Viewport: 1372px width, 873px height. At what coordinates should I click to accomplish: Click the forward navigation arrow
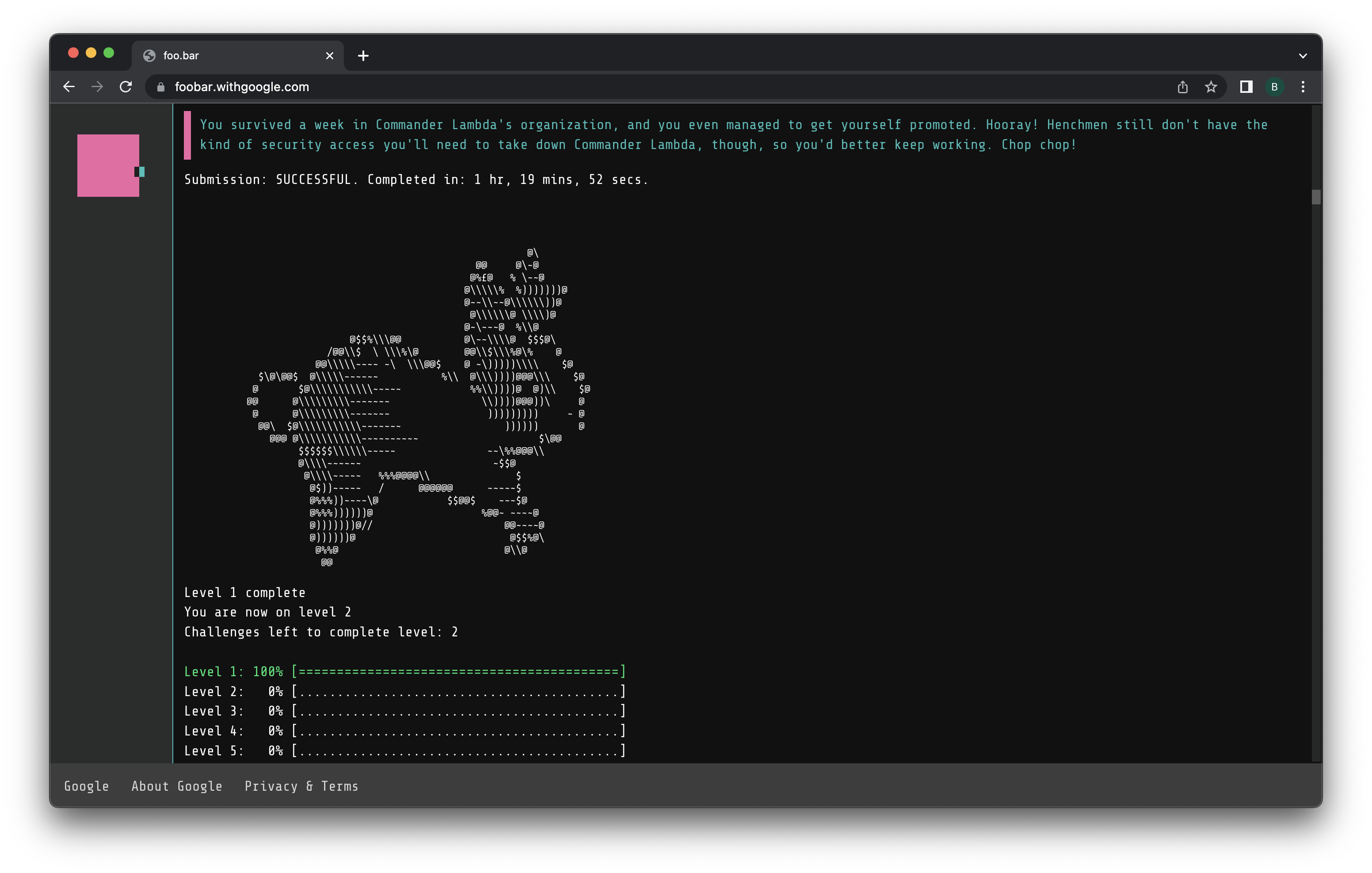97,87
